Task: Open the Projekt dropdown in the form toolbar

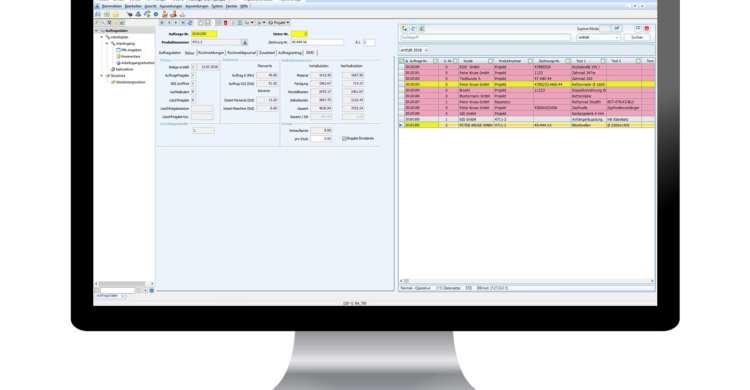Action: [x=279, y=23]
